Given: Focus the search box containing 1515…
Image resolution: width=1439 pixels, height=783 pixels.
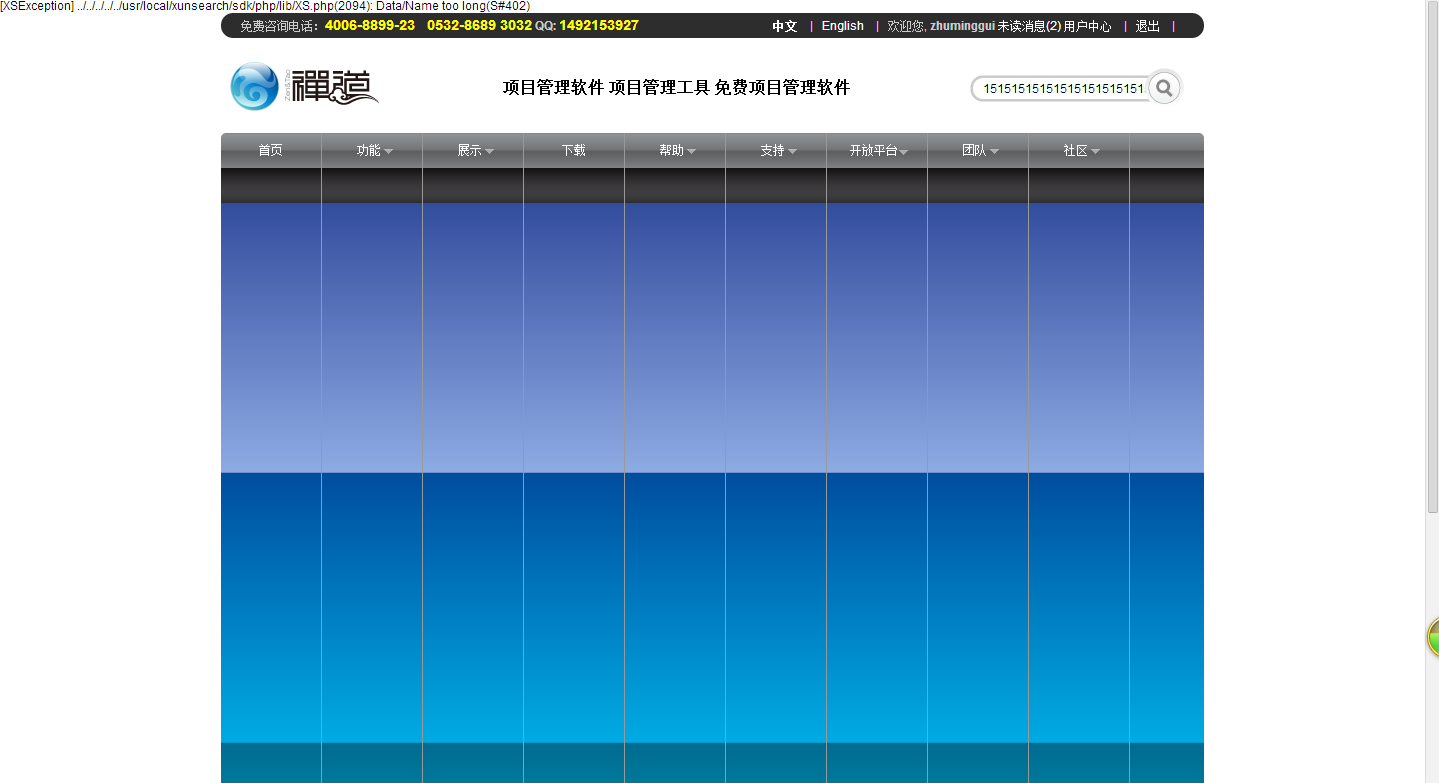Looking at the screenshot, I should point(1062,88).
